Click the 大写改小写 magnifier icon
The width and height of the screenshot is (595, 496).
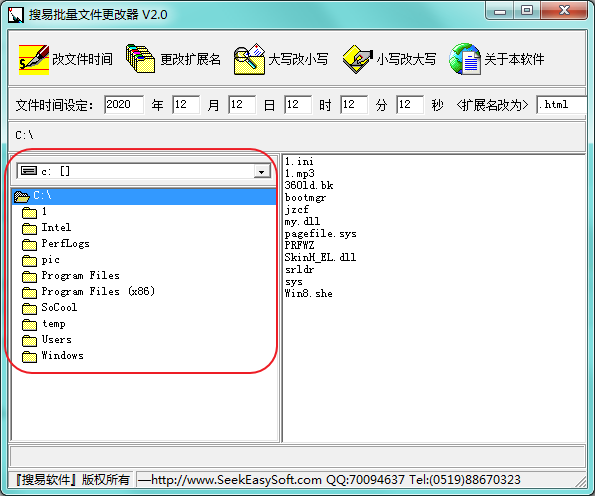[x=249, y=59]
